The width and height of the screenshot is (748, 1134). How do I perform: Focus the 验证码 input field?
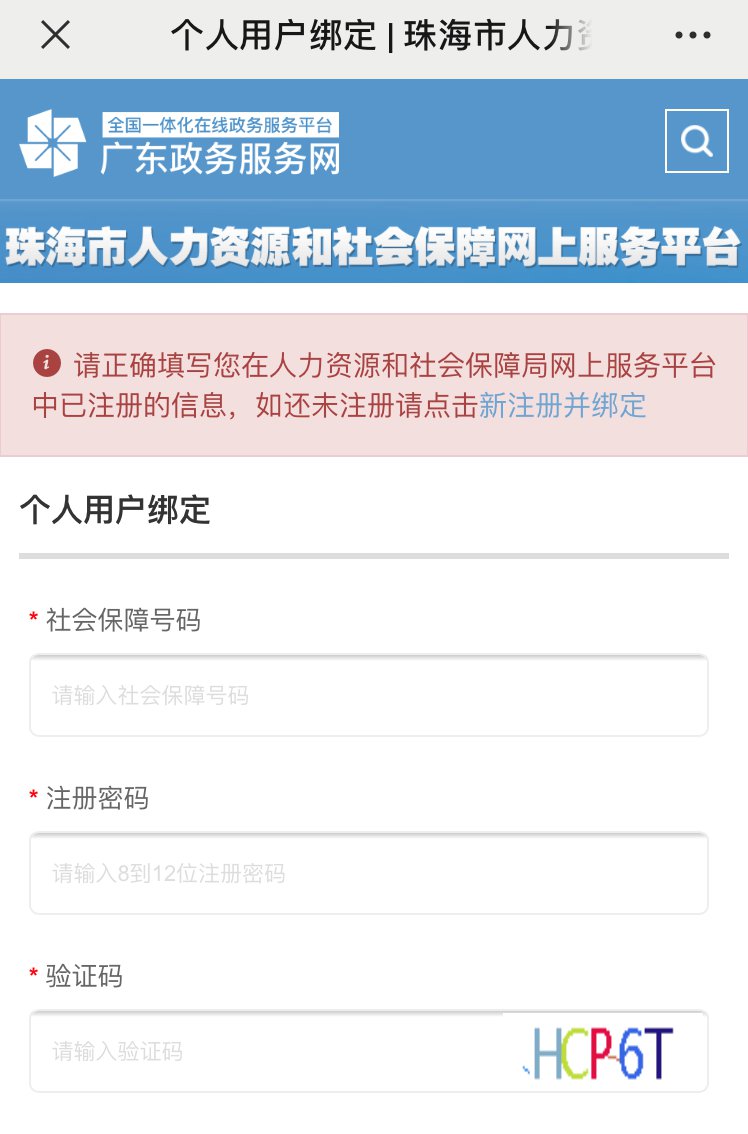click(x=265, y=1051)
